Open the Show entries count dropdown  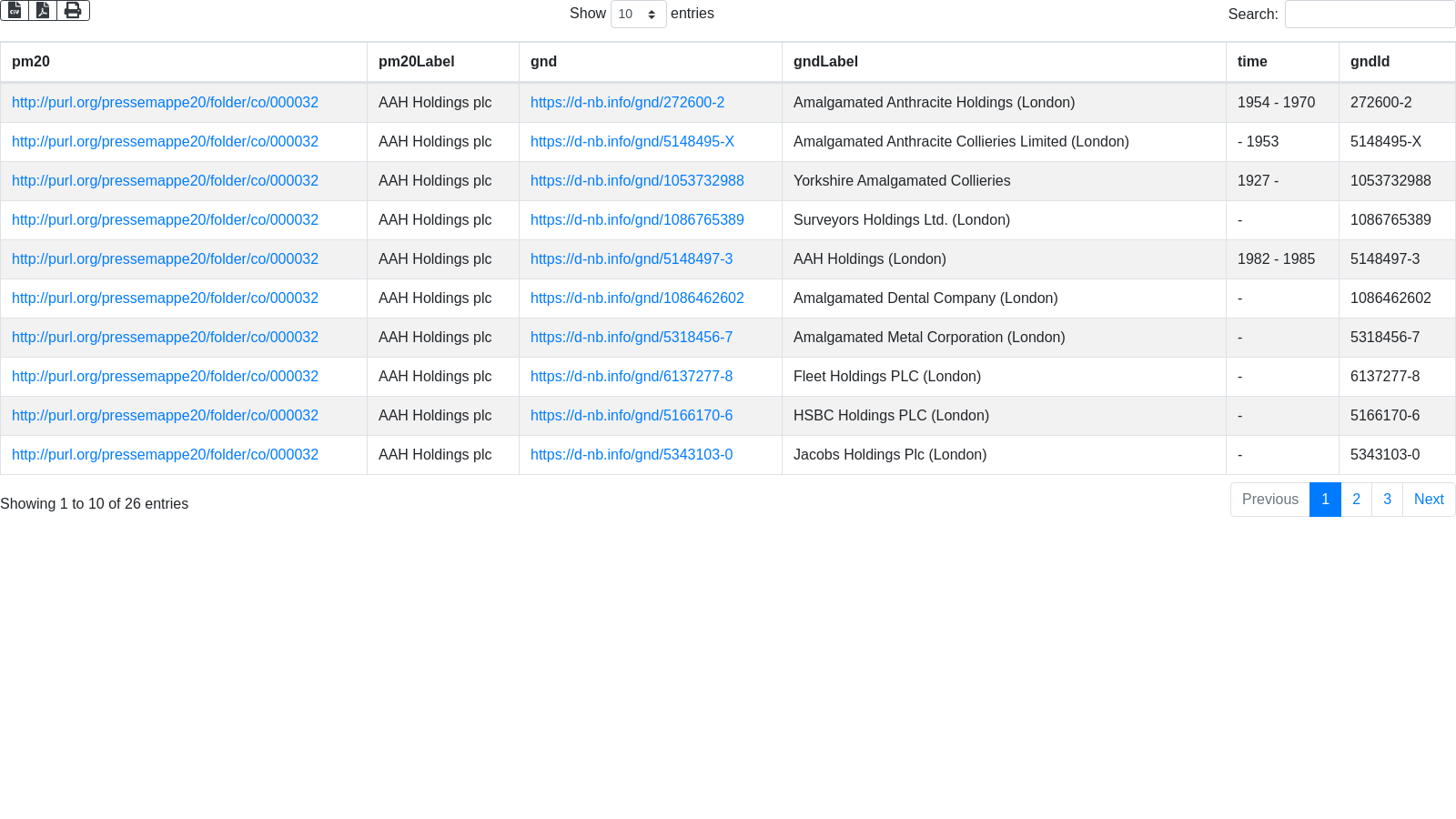(x=638, y=14)
